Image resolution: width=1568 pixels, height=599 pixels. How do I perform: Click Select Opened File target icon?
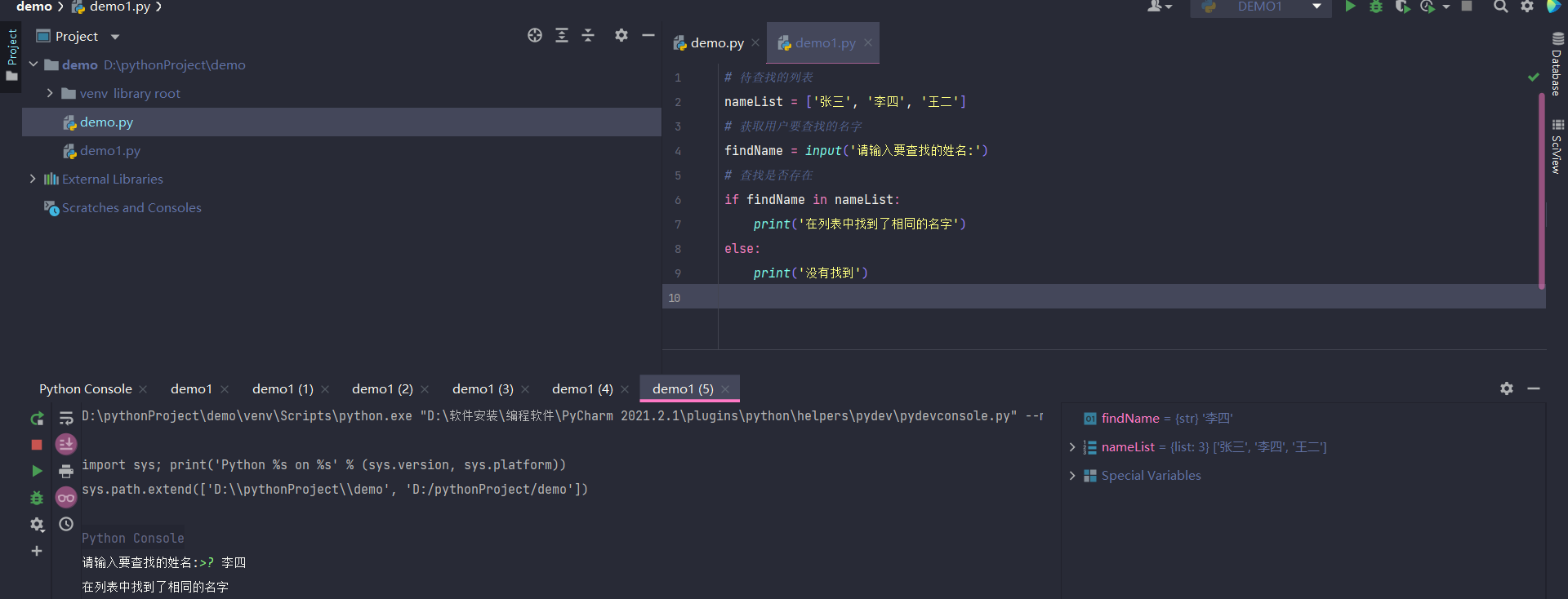tap(535, 35)
